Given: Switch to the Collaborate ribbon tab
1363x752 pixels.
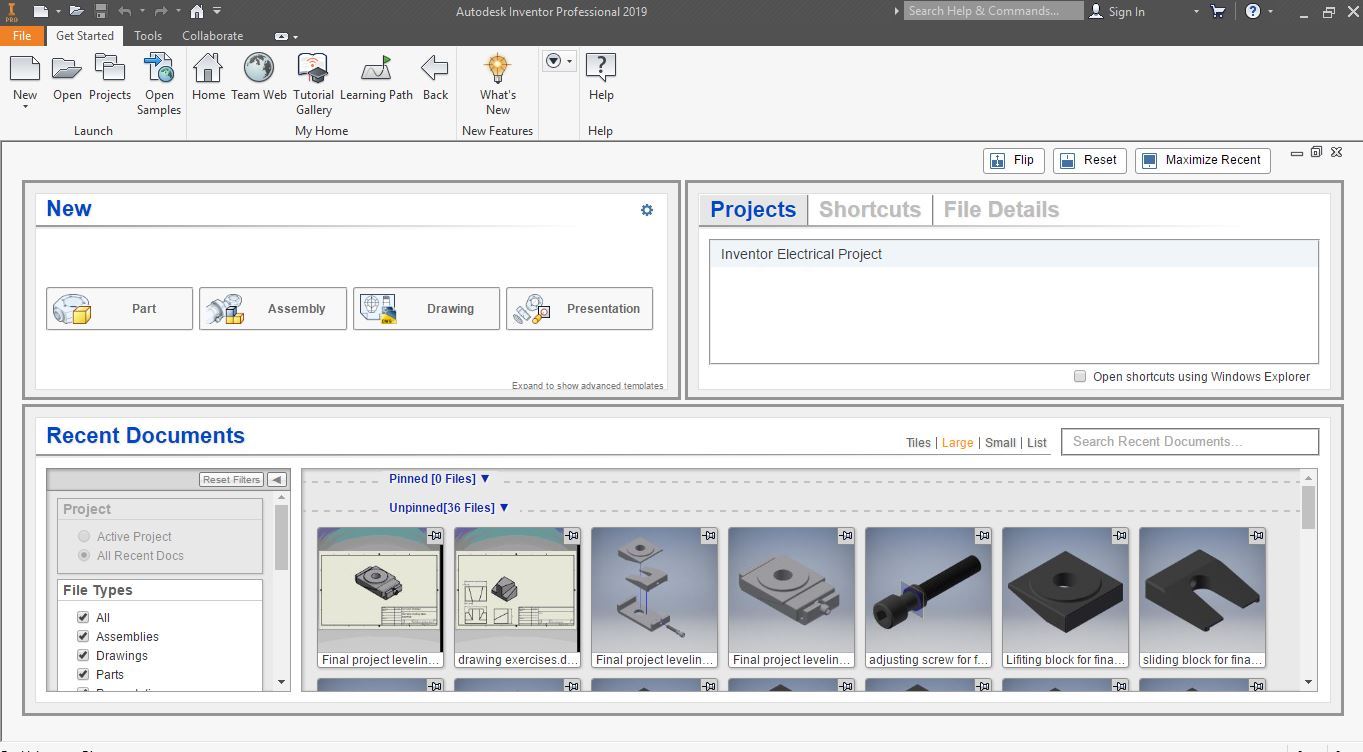Looking at the screenshot, I should pos(212,35).
